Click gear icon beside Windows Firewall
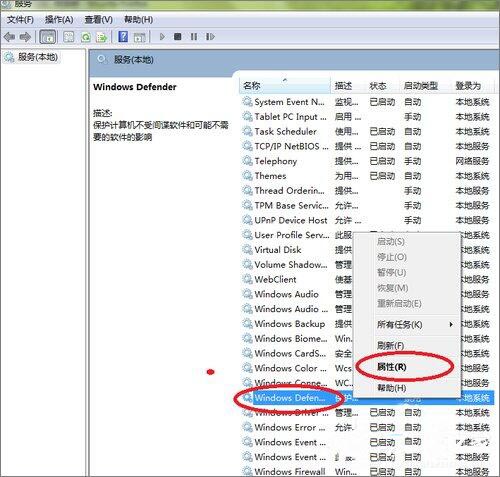 (x=247, y=471)
